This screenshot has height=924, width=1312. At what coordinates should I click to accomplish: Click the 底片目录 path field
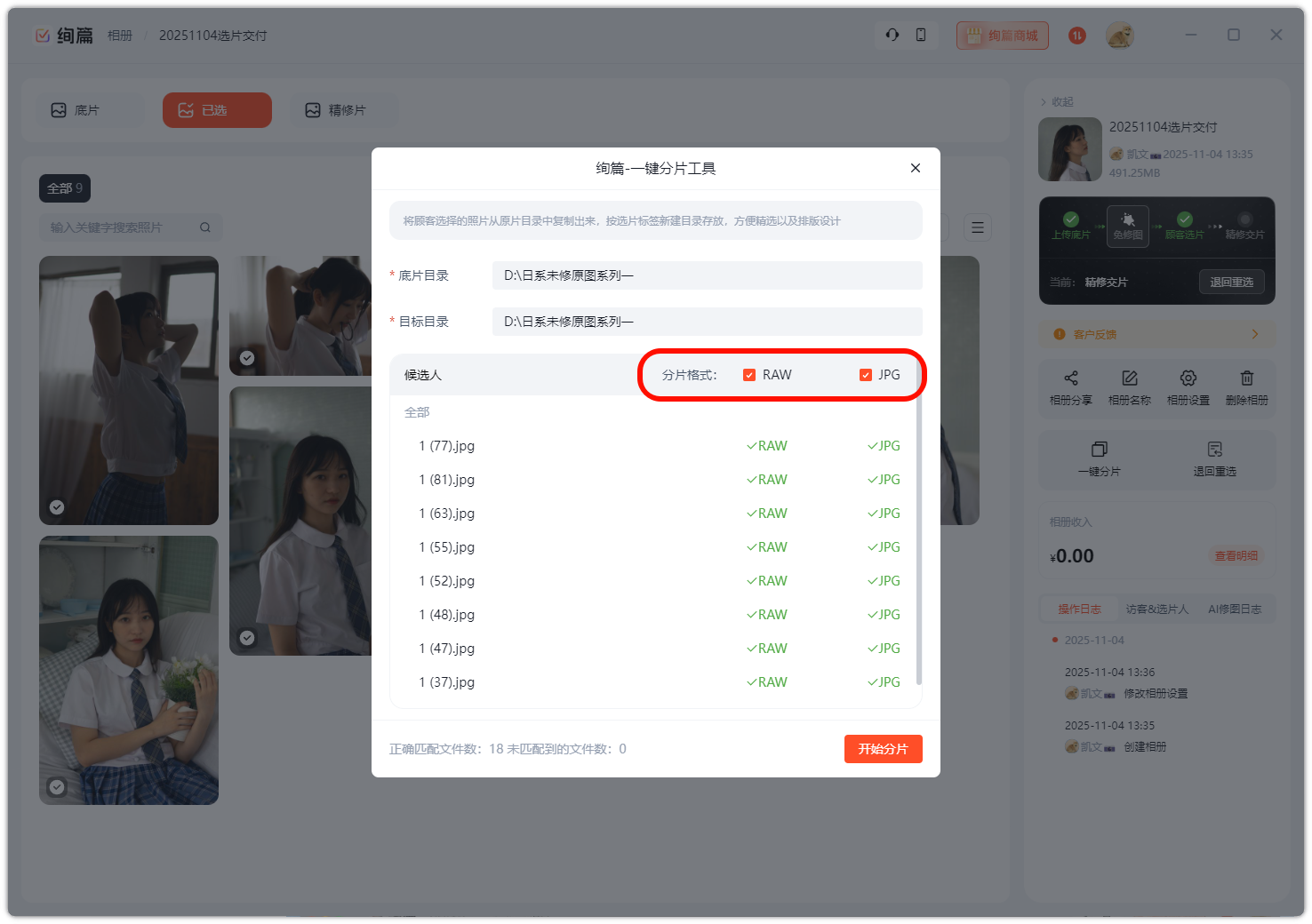707,275
